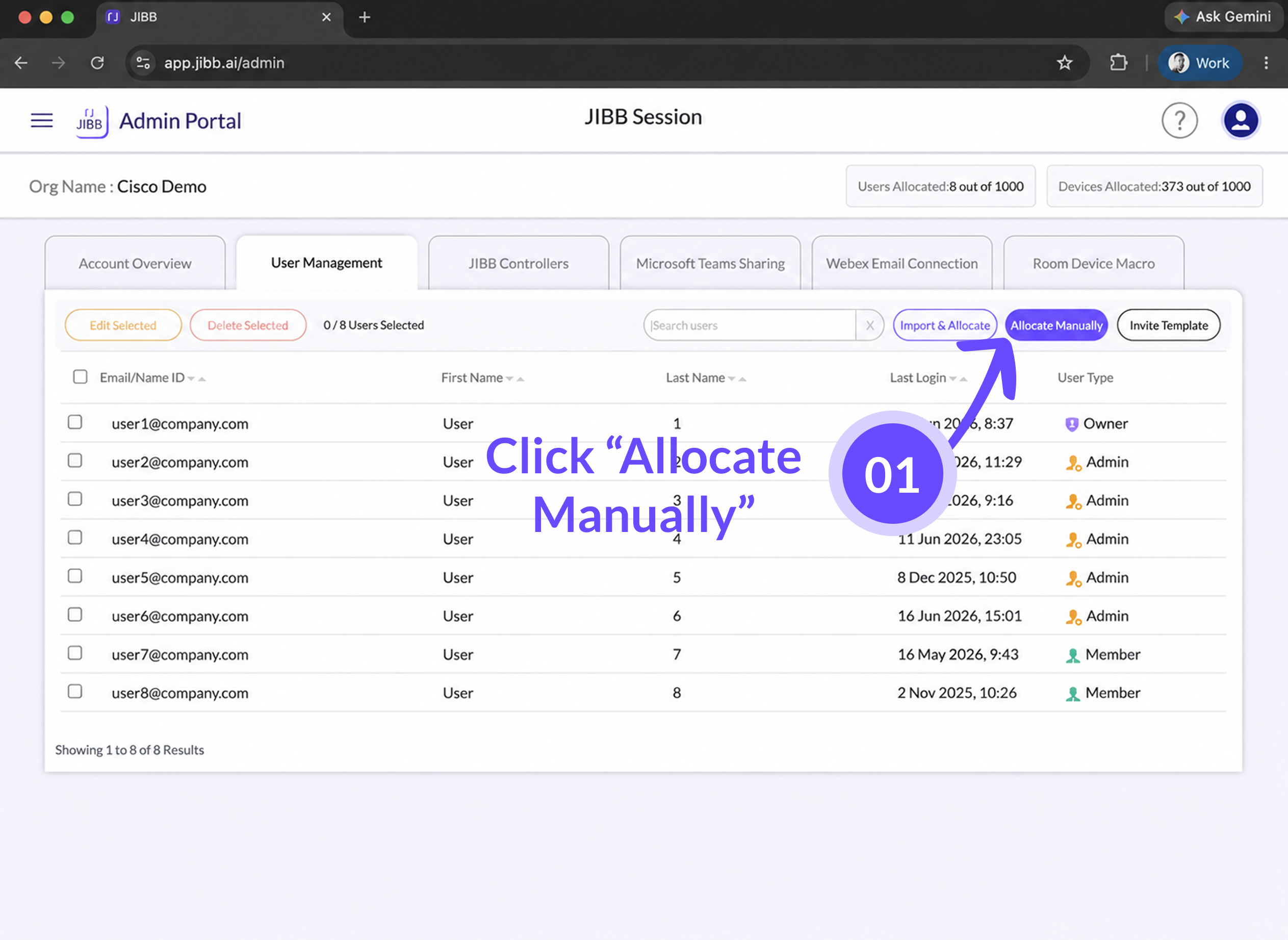The image size is (1288, 940).
Task: Sort by Email/Name ID column arrows
Action: pos(196,378)
